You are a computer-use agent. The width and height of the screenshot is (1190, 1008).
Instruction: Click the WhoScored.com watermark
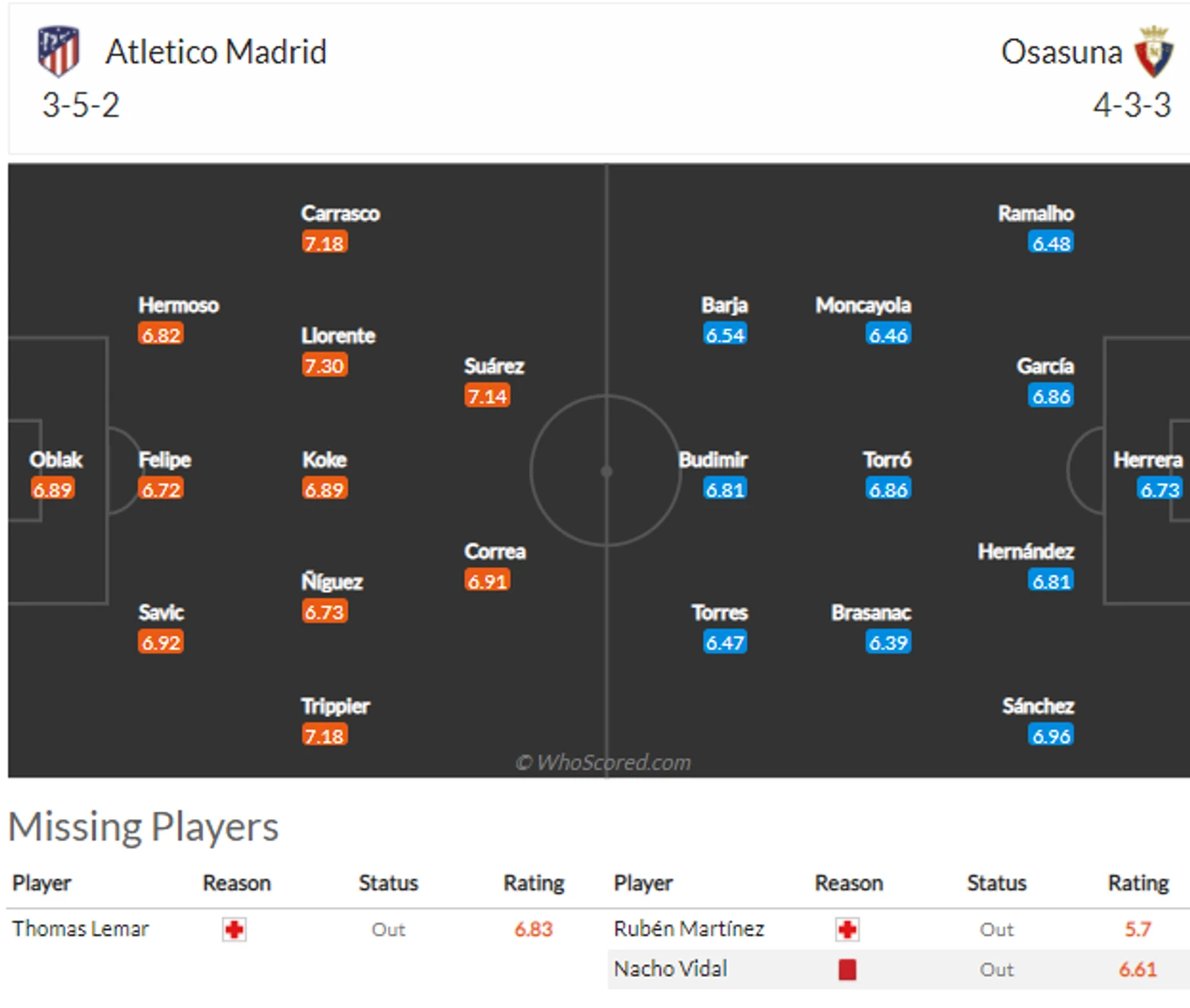tap(603, 763)
